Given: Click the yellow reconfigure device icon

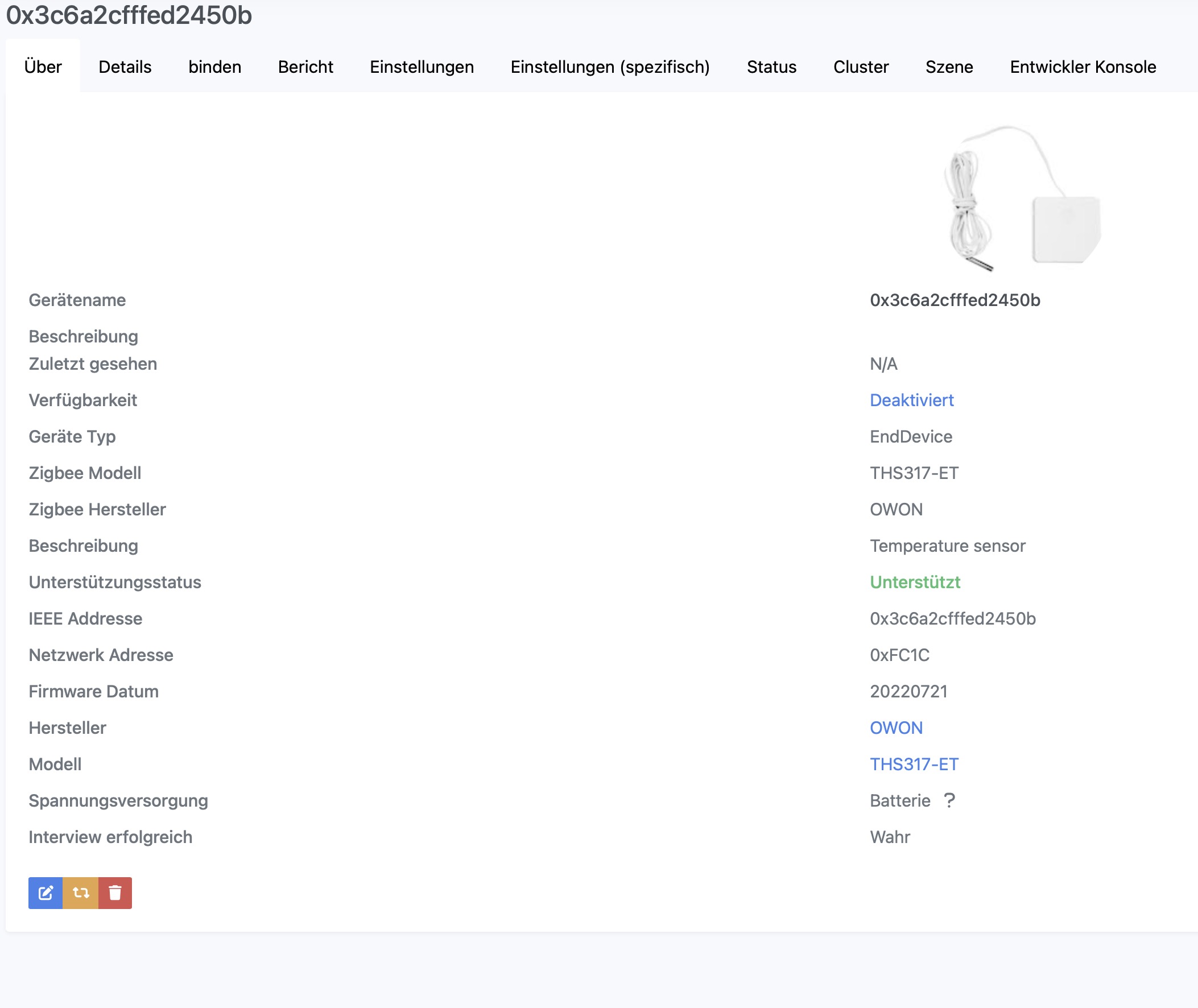Looking at the screenshot, I should coord(80,893).
